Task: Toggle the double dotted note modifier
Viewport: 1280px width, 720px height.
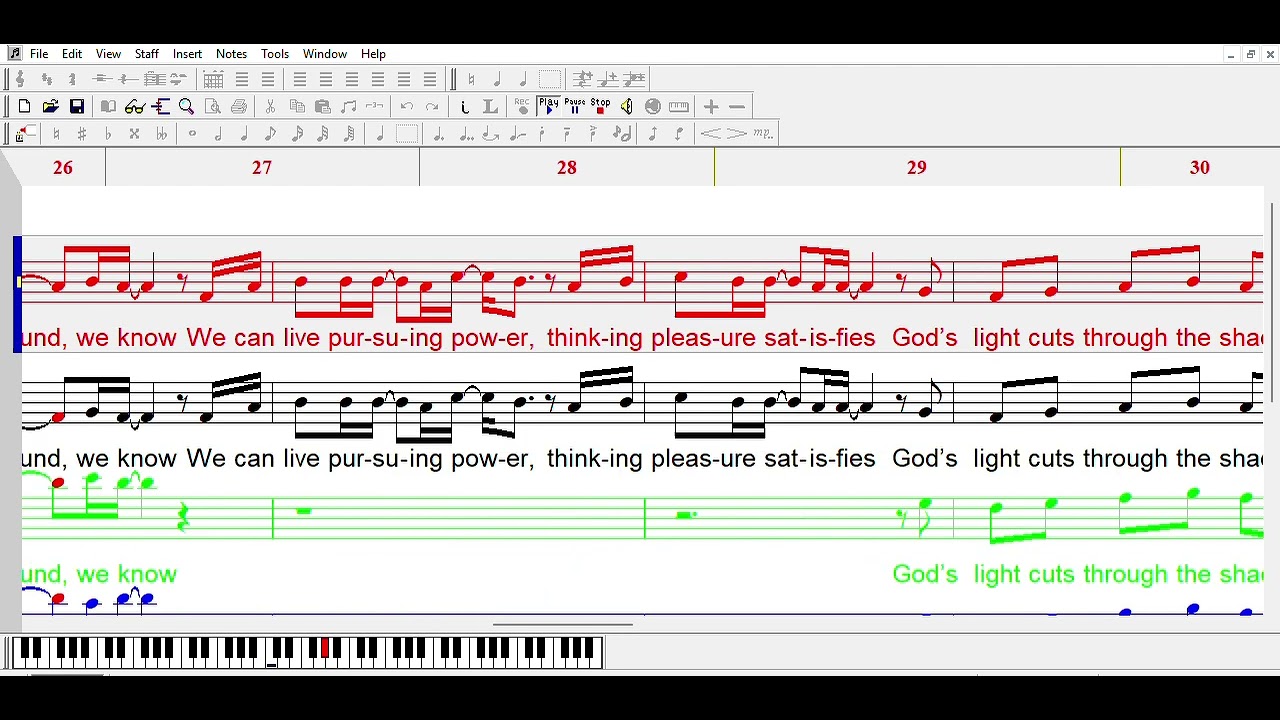Action: 466,134
